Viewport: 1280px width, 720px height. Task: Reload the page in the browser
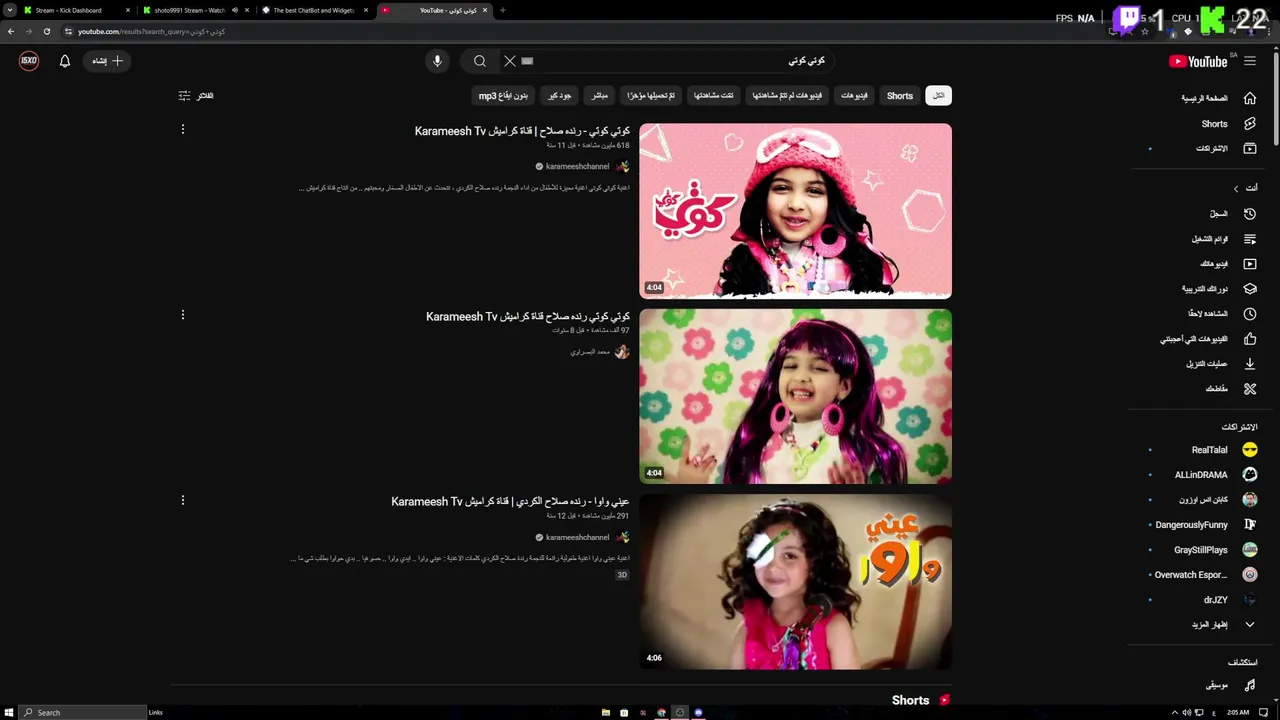46,31
